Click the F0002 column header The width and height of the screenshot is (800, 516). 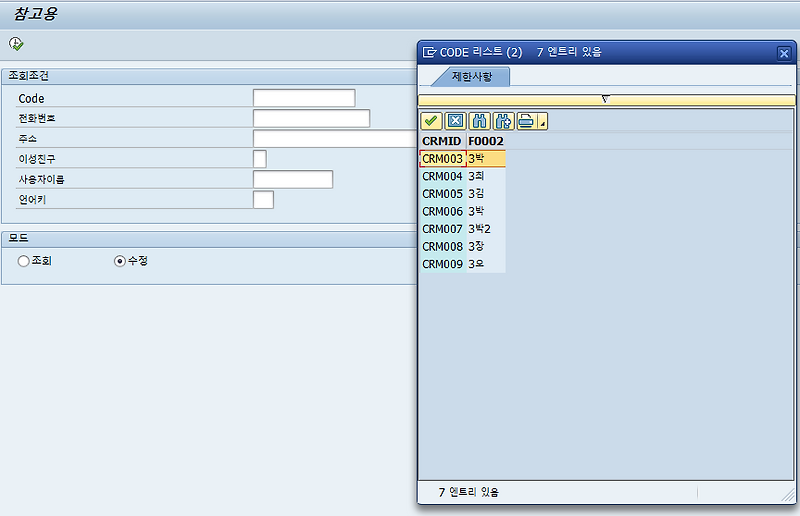[x=486, y=141]
